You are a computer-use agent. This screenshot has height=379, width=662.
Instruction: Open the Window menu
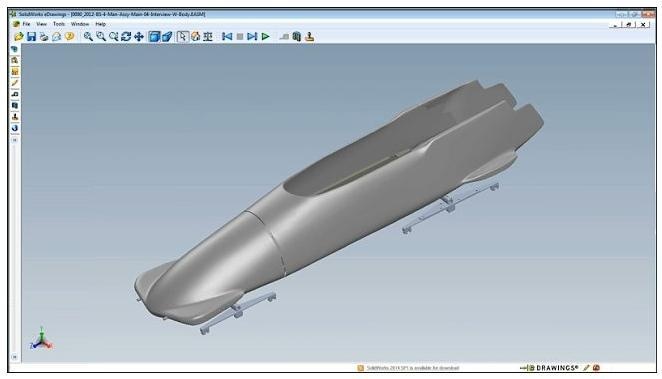80,24
